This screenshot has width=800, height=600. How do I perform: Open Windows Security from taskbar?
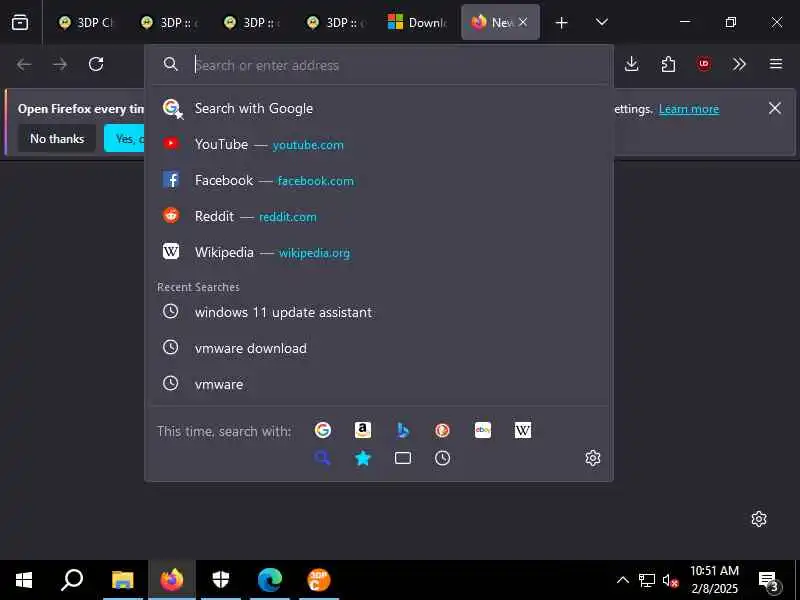[220, 580]
